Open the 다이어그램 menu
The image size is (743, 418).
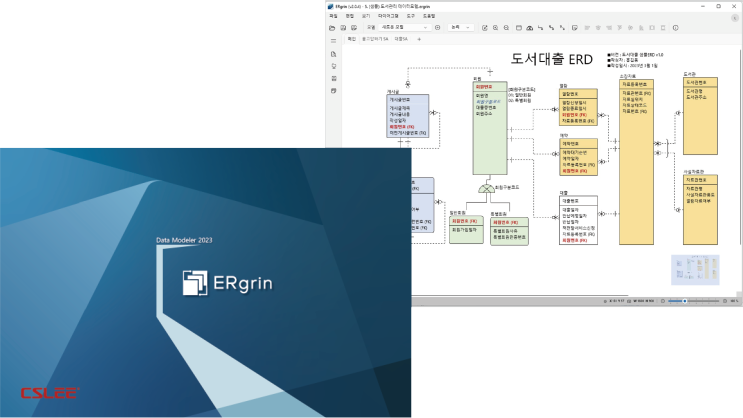(388, 16)
